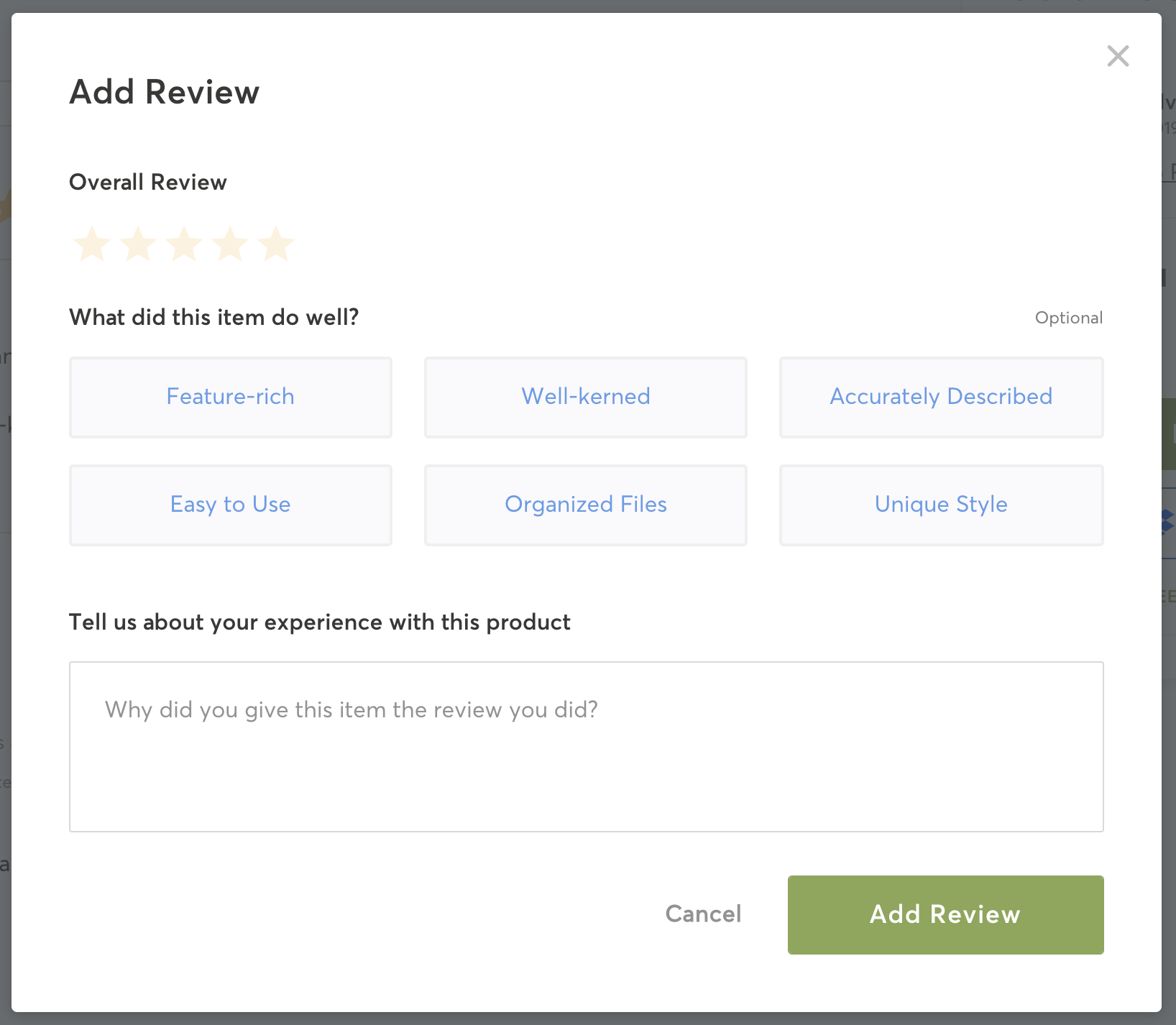Enable the Accurately Described tag

[x=942, y=397]
